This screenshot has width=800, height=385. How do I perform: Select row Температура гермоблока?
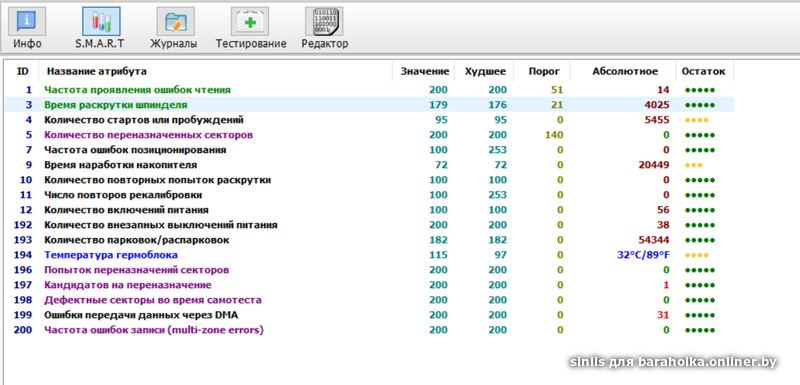pyautogui.click(x=370, y=255)
